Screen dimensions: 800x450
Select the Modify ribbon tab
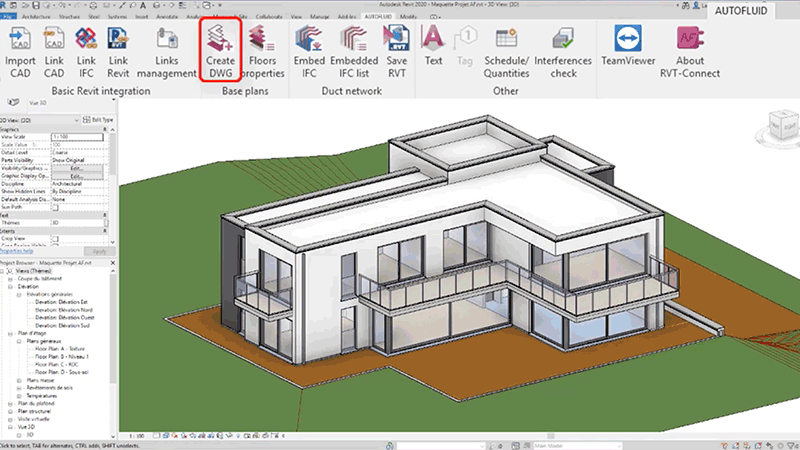click(x=408, y=17)
